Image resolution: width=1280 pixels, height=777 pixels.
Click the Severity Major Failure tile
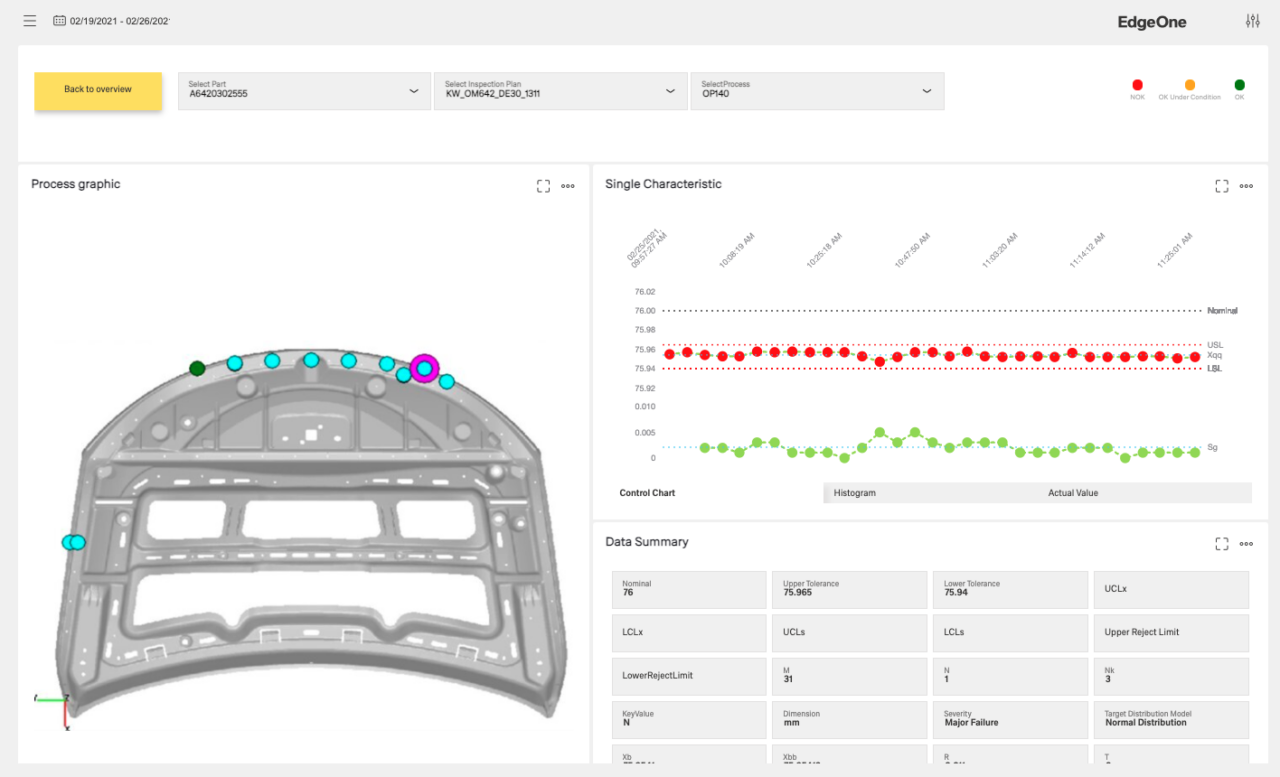coord(1009,718)
